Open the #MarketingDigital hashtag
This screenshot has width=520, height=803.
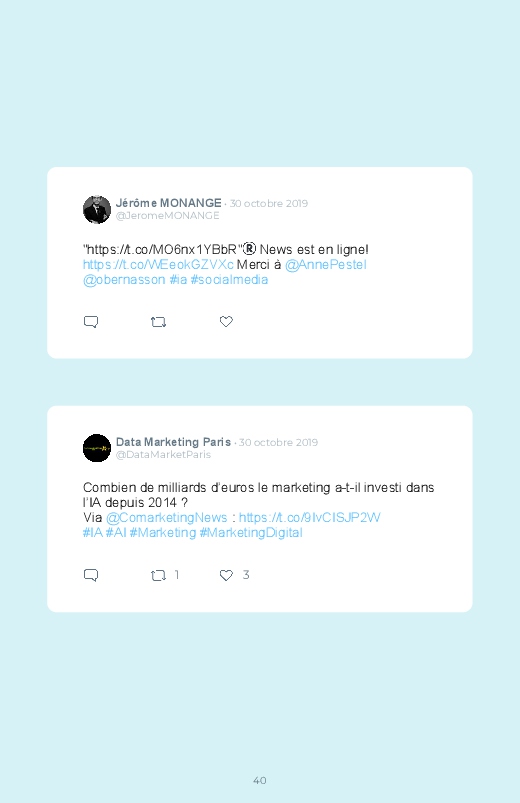(251, 533)
